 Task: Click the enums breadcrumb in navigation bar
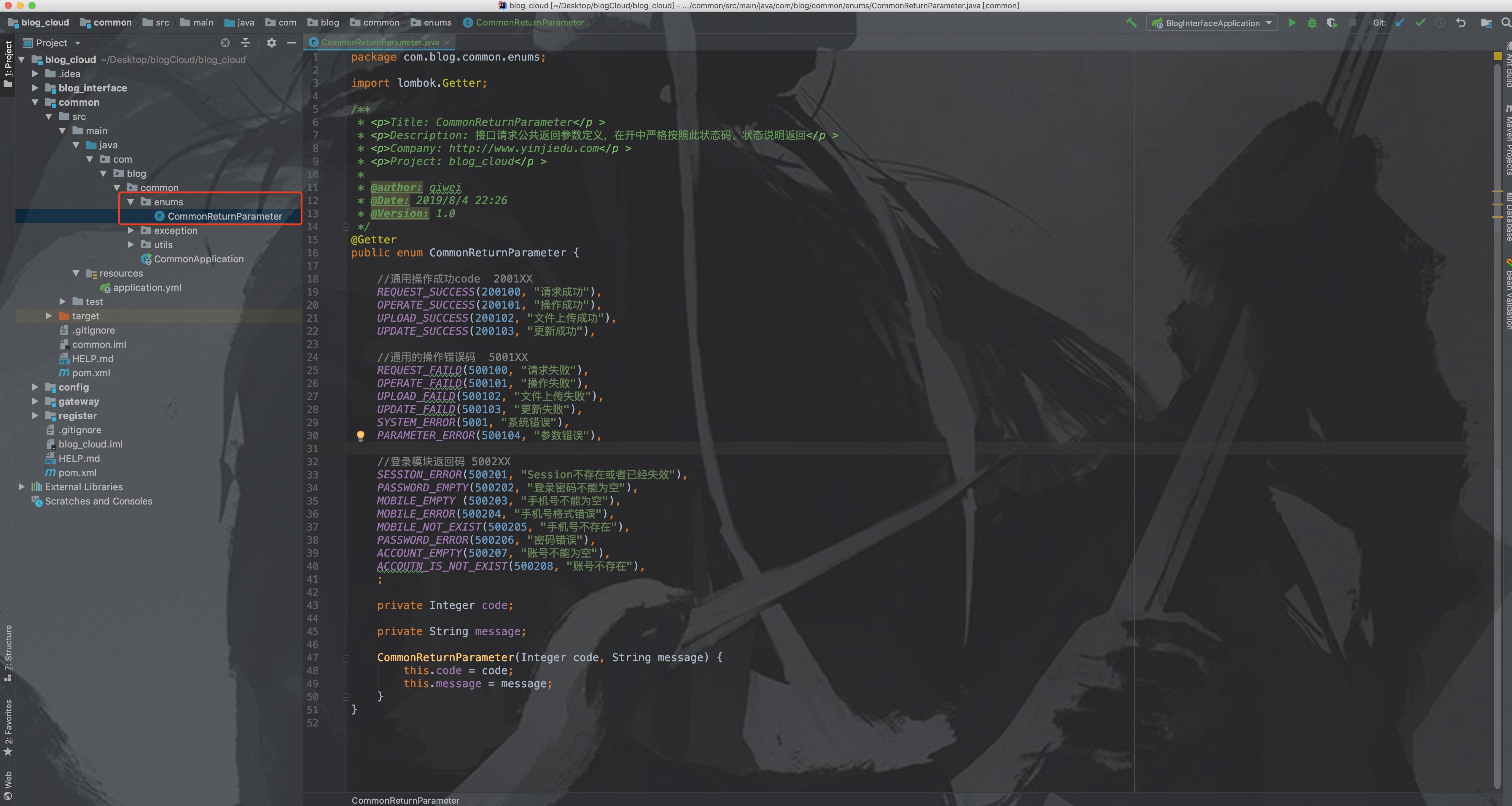437,23
